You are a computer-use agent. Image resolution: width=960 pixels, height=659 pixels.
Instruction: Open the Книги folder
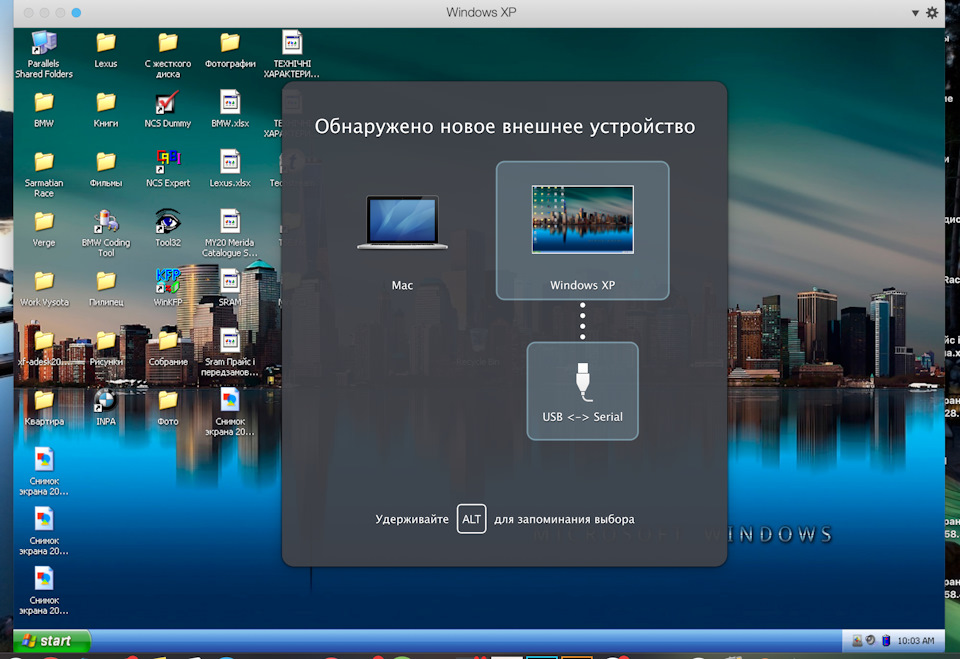tap(105, 109)
